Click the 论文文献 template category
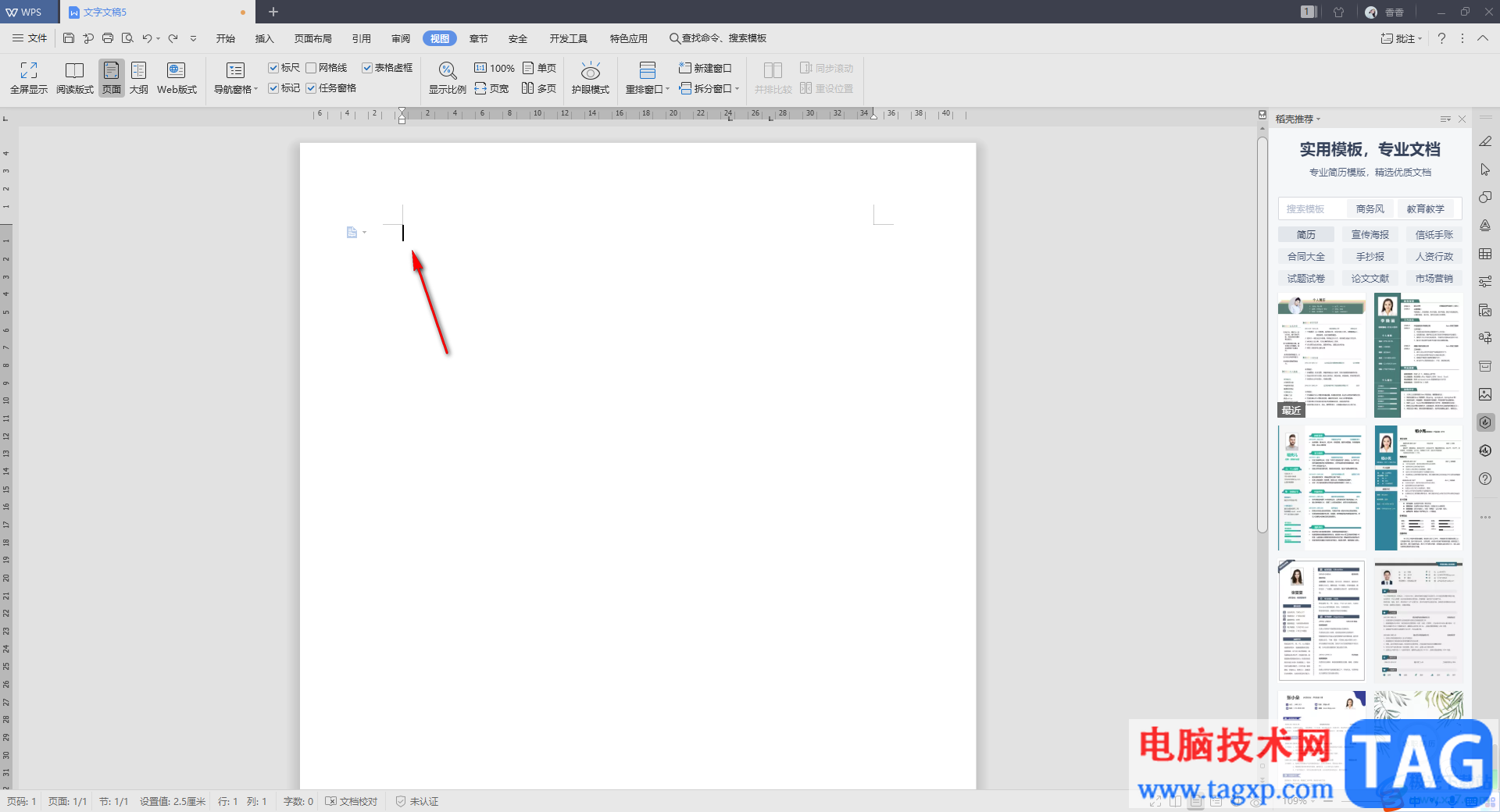The image size is (1500, 812). 1370,278
